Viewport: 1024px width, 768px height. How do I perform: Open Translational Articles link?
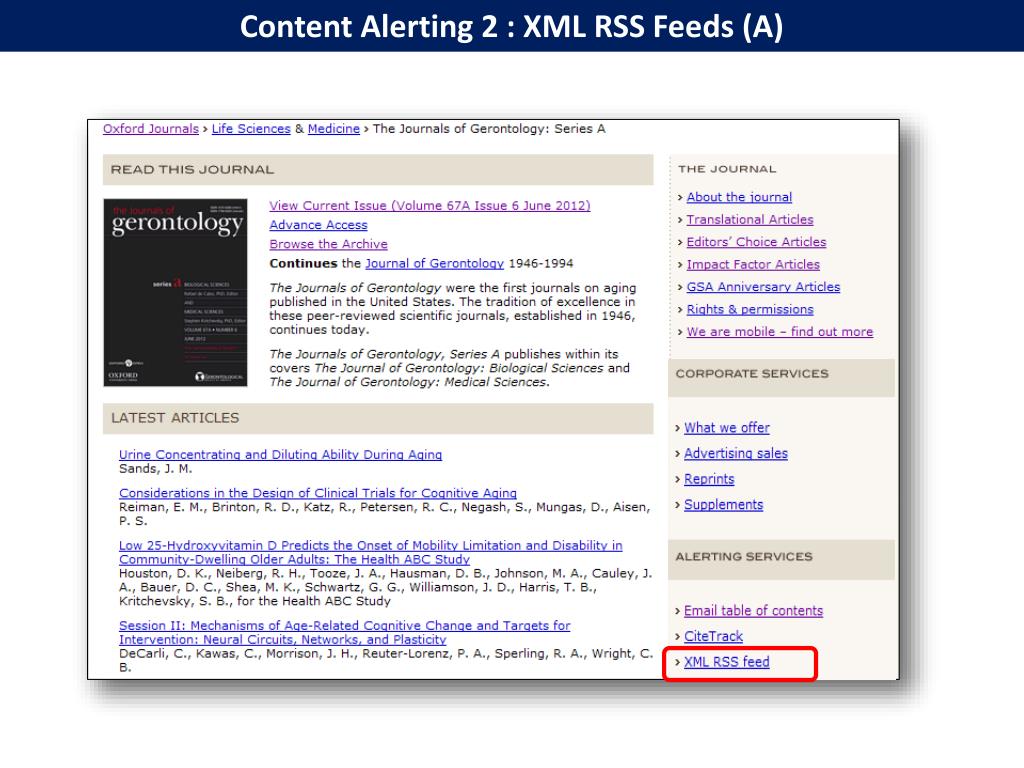click(750, 219)
